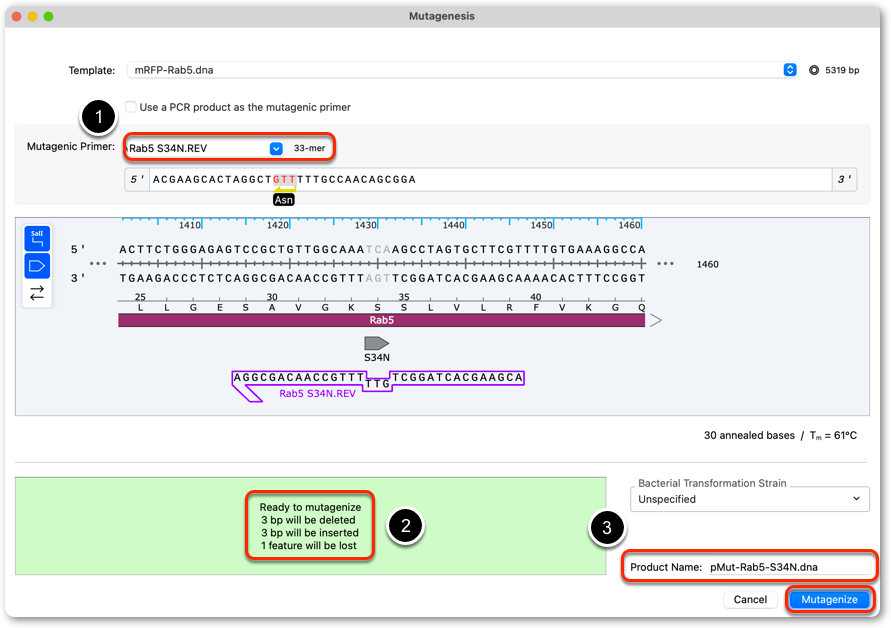Image resolution: width=891 pixels, height=628 pixels.
Task: Click the Product Name input field
Action: (x=789, y=567)
